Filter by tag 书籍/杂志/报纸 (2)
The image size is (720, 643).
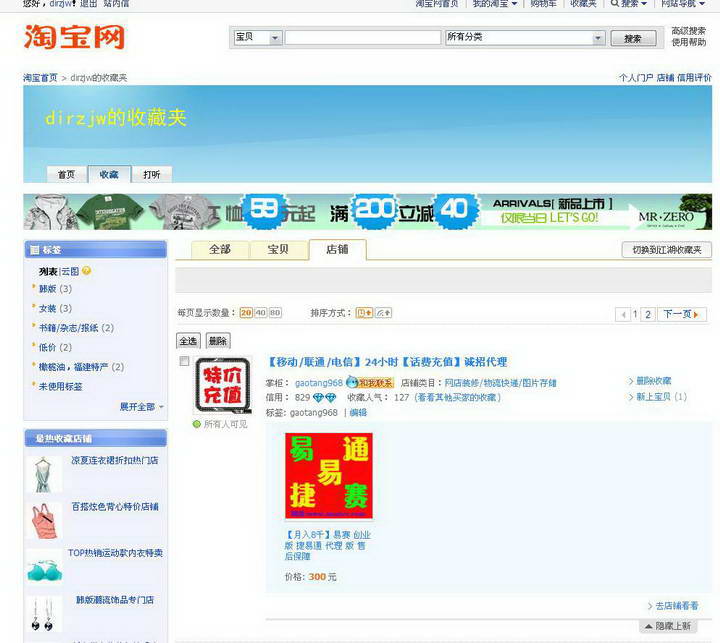(76, 328)
